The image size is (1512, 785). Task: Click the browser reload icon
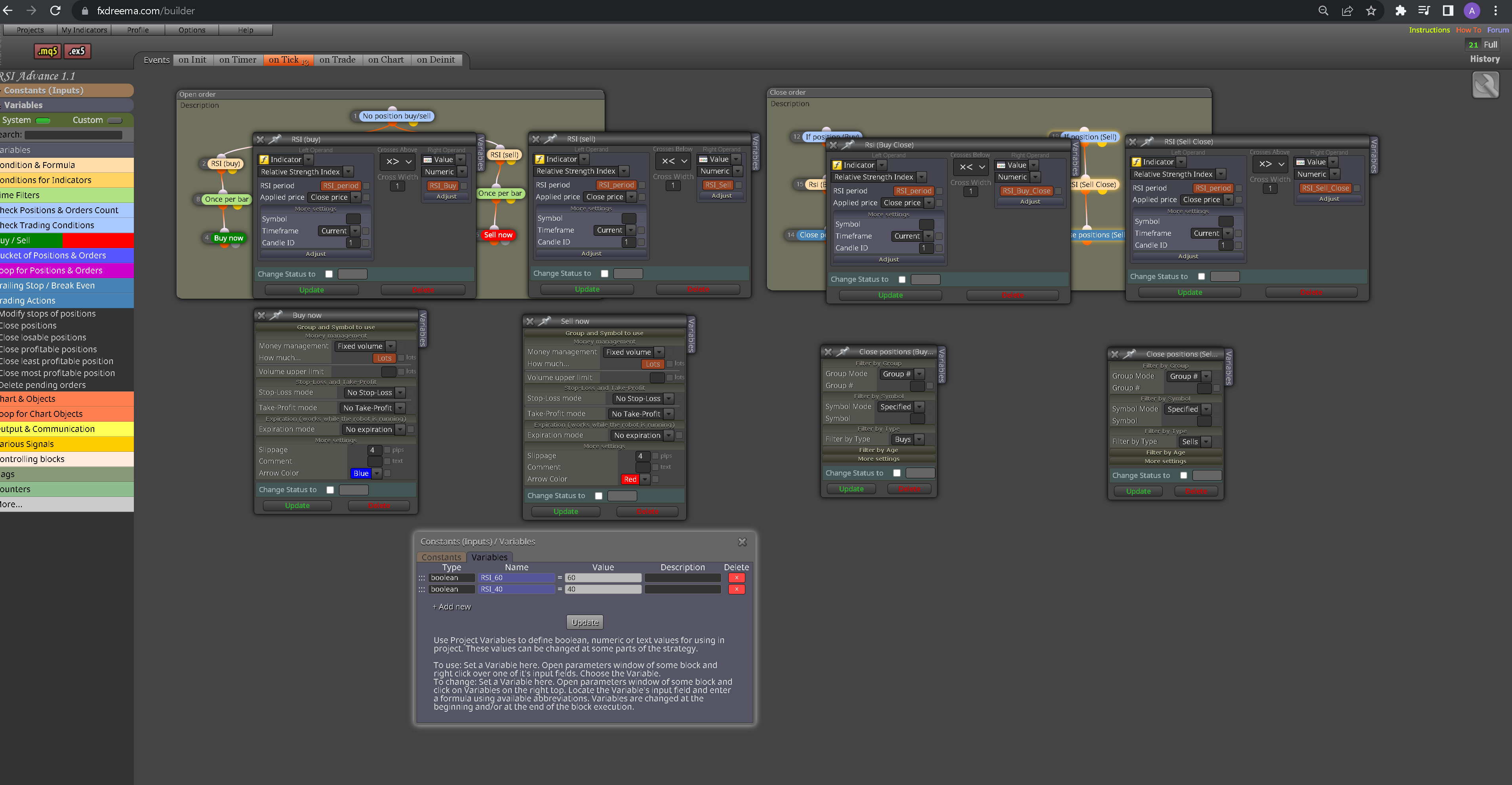pos(55,11)
